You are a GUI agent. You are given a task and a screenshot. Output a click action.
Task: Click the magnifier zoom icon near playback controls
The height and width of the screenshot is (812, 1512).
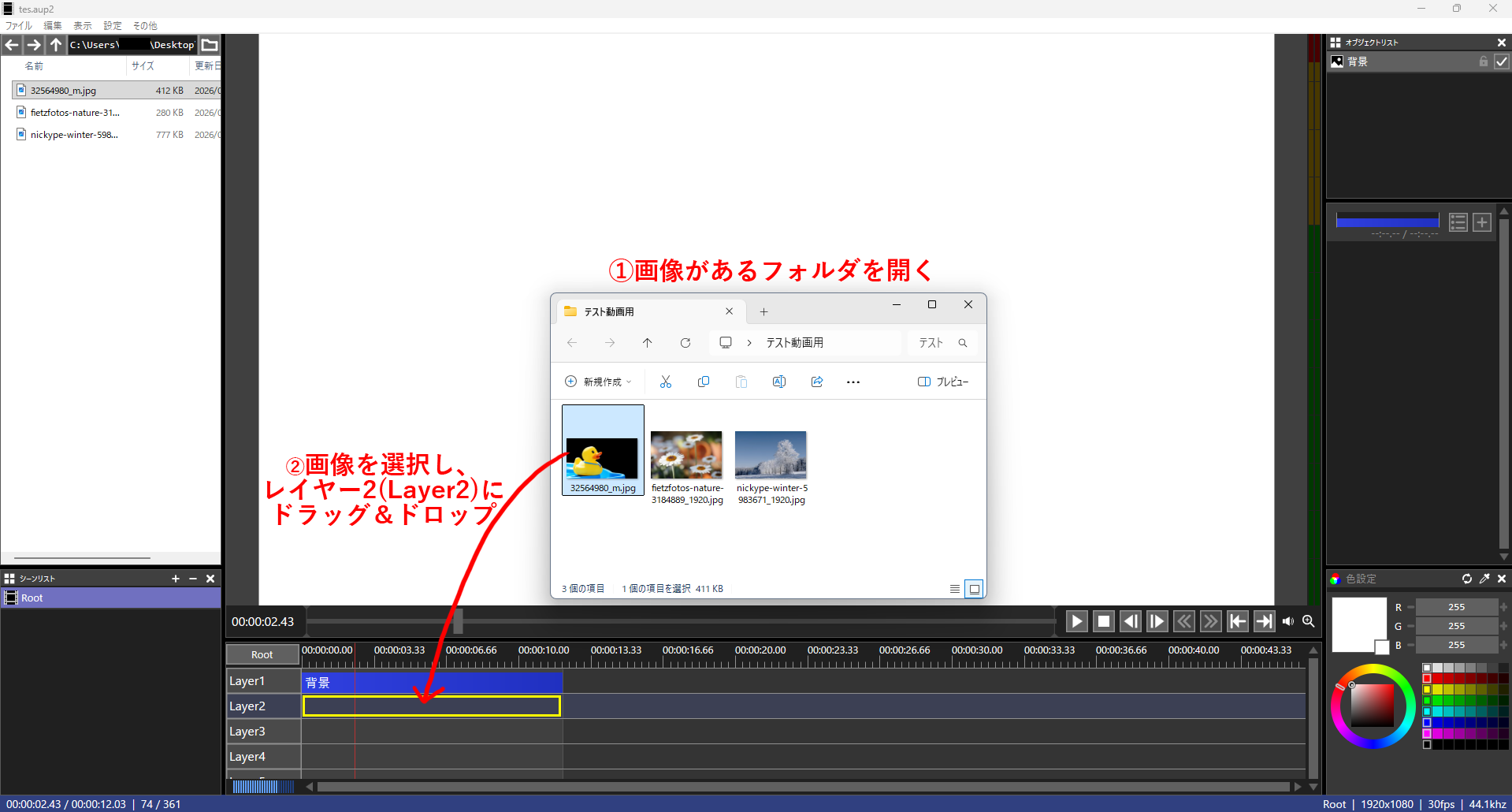coord(1309,621)
